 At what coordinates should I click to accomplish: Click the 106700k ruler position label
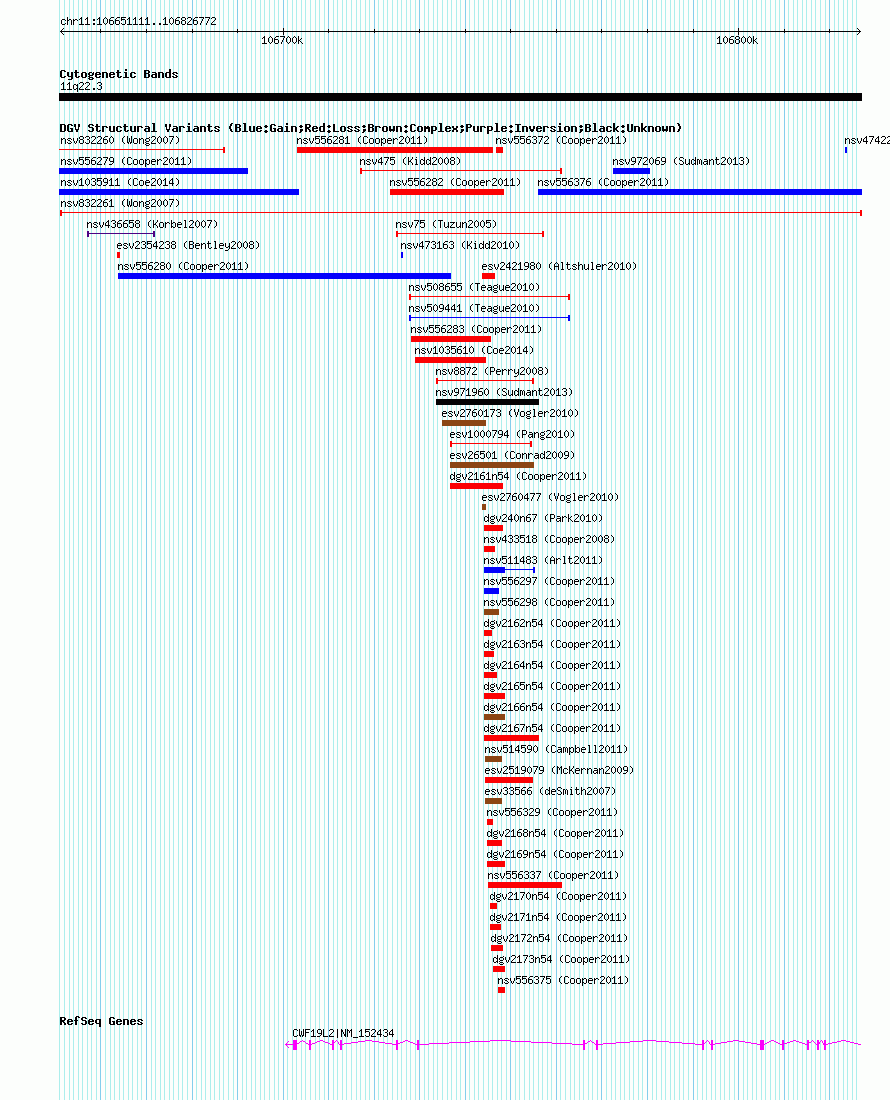pyautogui.click(x=282, y=41)
